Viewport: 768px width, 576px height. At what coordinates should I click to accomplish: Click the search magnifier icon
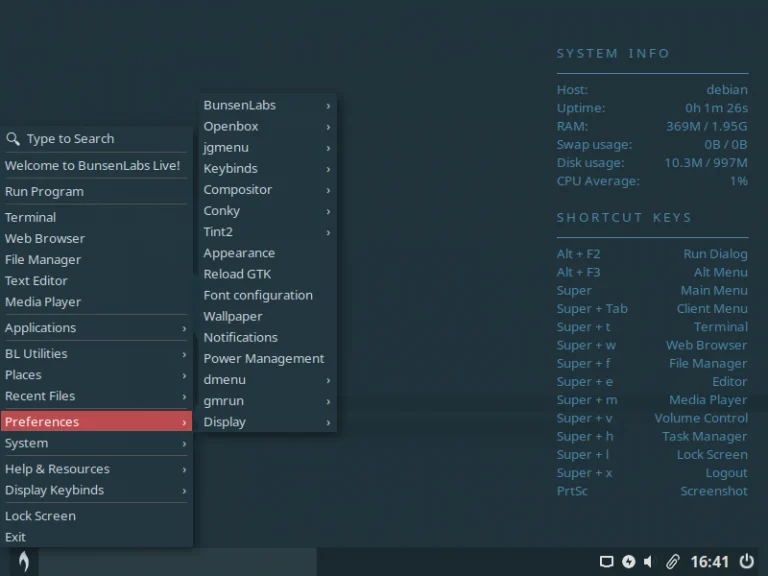pos(13,139)
